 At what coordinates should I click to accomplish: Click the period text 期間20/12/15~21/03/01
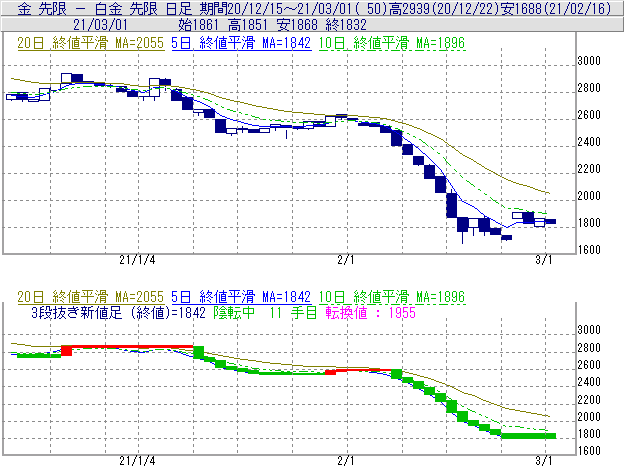point(275,8)
